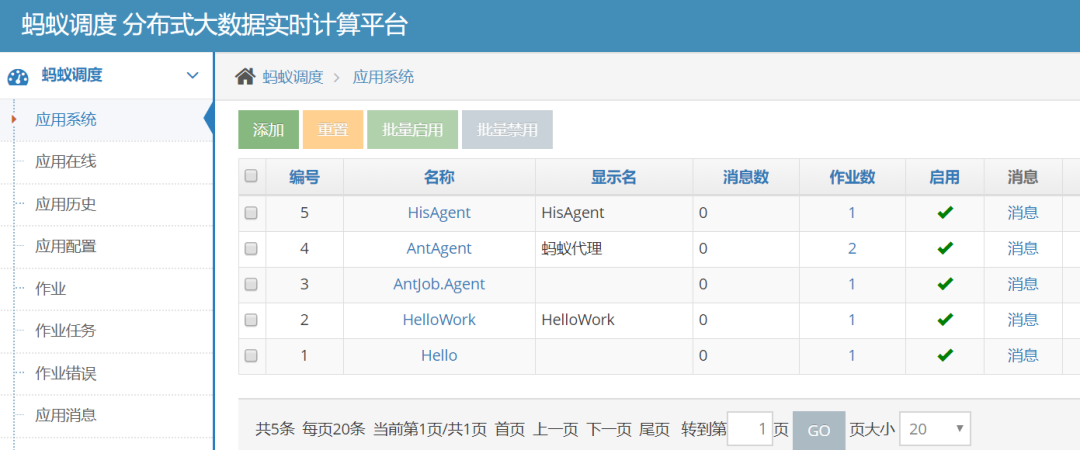Check the box for row AntAgent
The height and width of the screenshot is (450, 1080).
click(x=251, y=249)
